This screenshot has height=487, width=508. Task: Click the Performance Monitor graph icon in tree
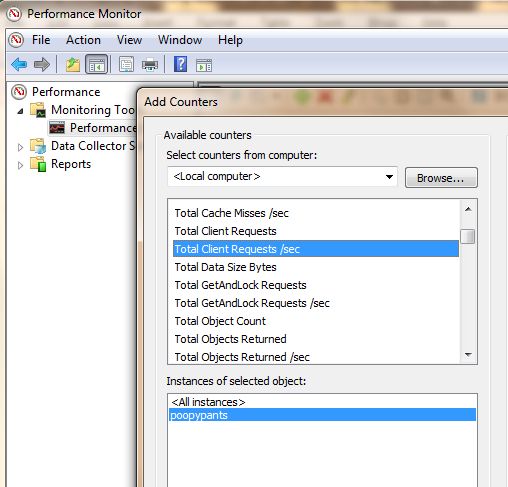57,128
